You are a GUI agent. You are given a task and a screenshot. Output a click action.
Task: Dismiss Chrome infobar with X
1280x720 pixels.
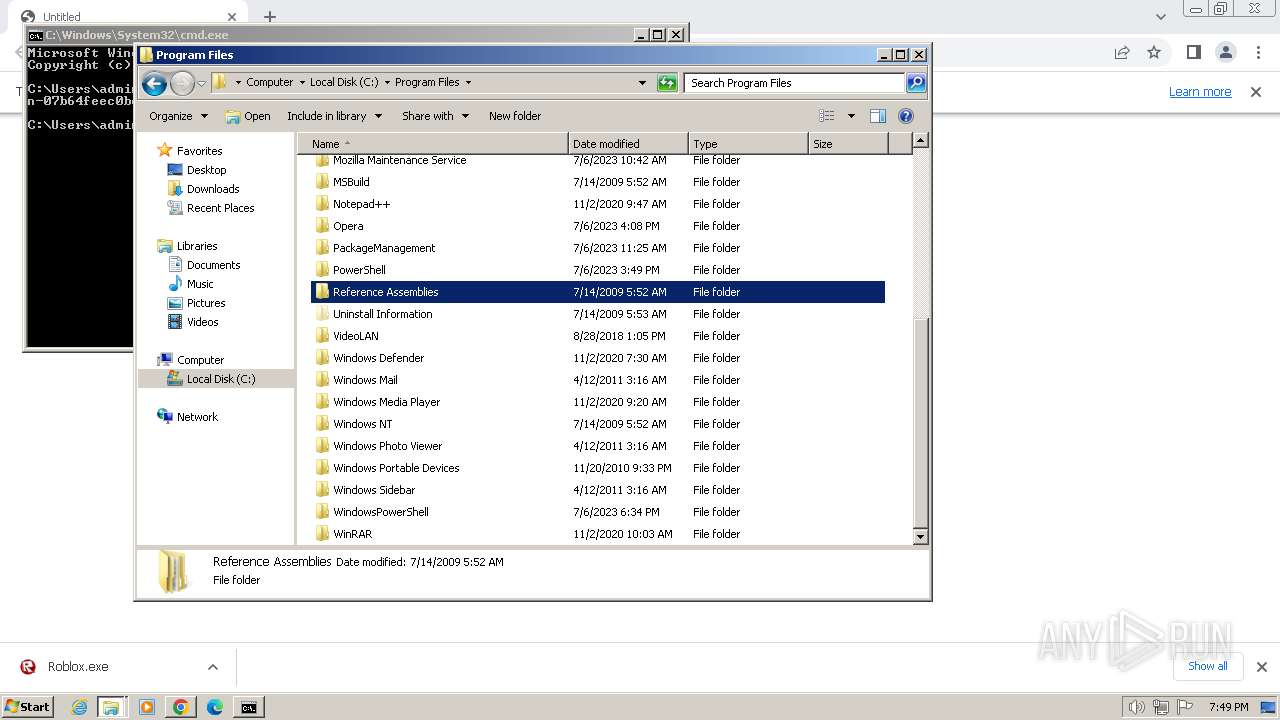pyautogui.click(x=1255, y=91)
